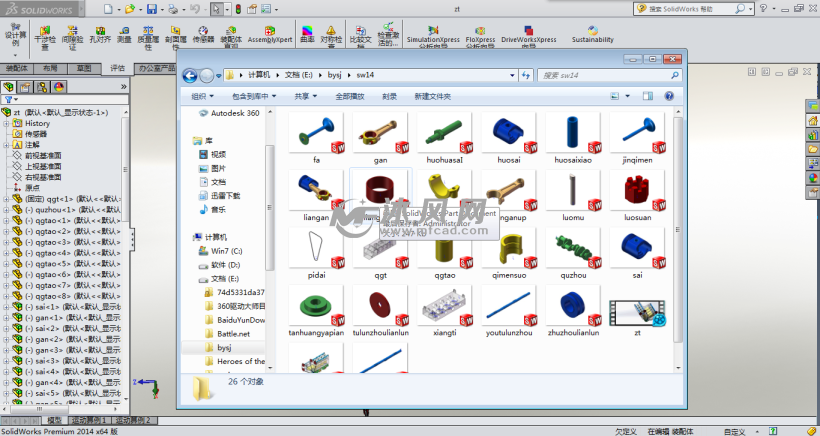Switch to FeatureManager design tree tab icon
Viewport: 820px width, 436px height.
click(x=8, y=87)
